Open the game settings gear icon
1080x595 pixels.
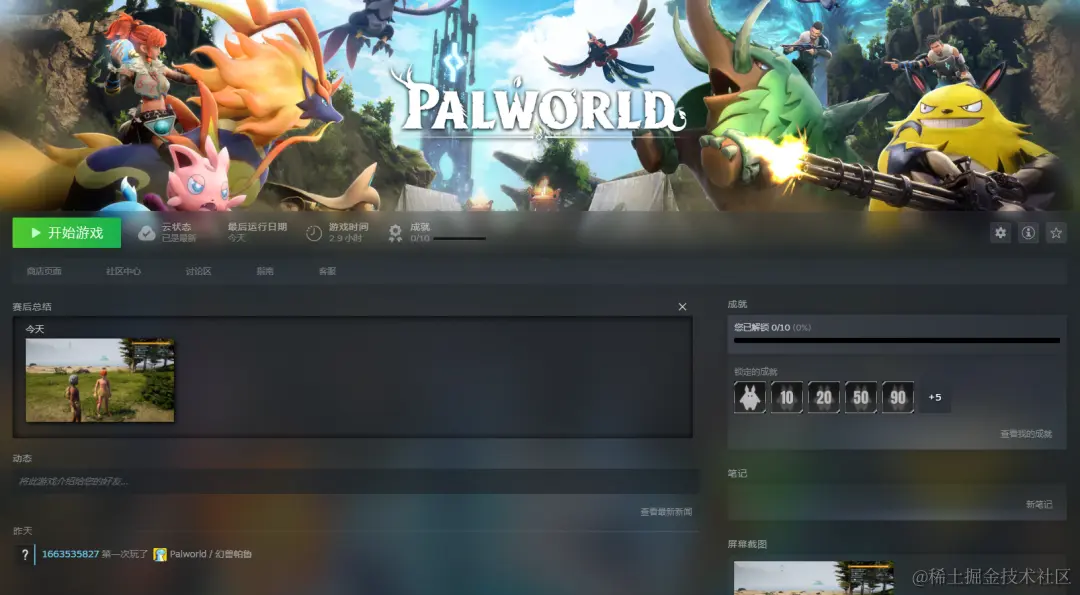(x=1000, y=233)
